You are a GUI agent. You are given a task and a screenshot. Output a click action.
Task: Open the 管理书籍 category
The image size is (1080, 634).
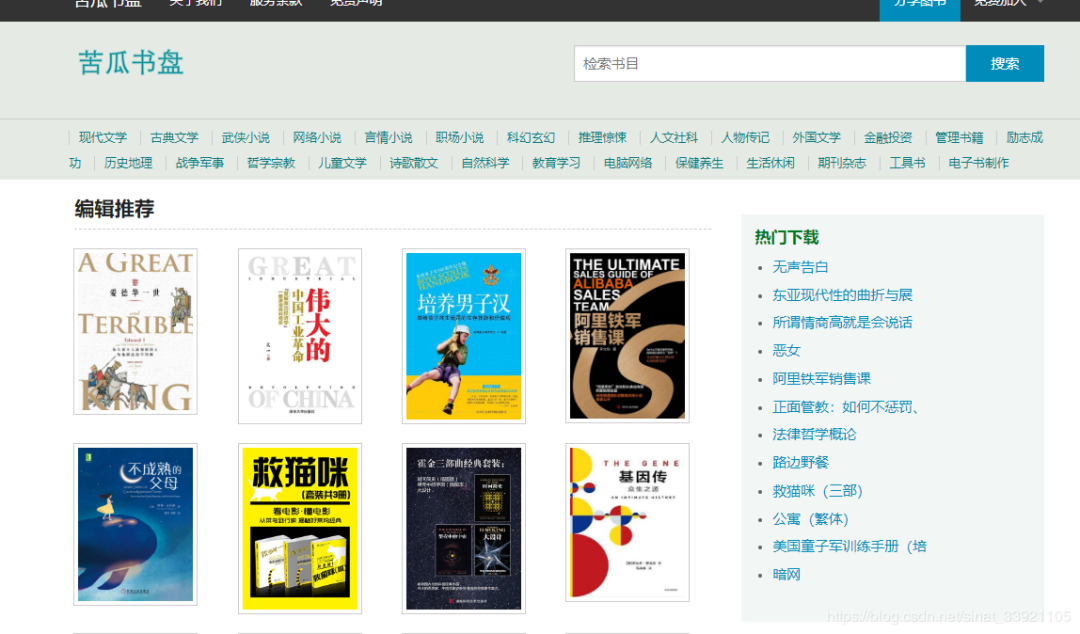(x=959, y=137)
